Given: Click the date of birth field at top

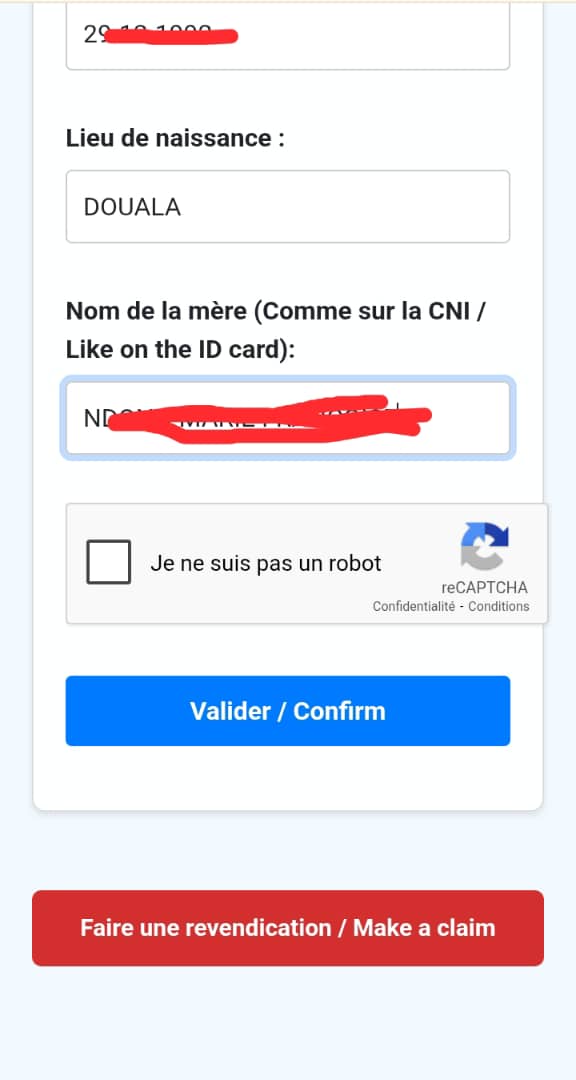Looking at the screenshot, I should [288, 36].
